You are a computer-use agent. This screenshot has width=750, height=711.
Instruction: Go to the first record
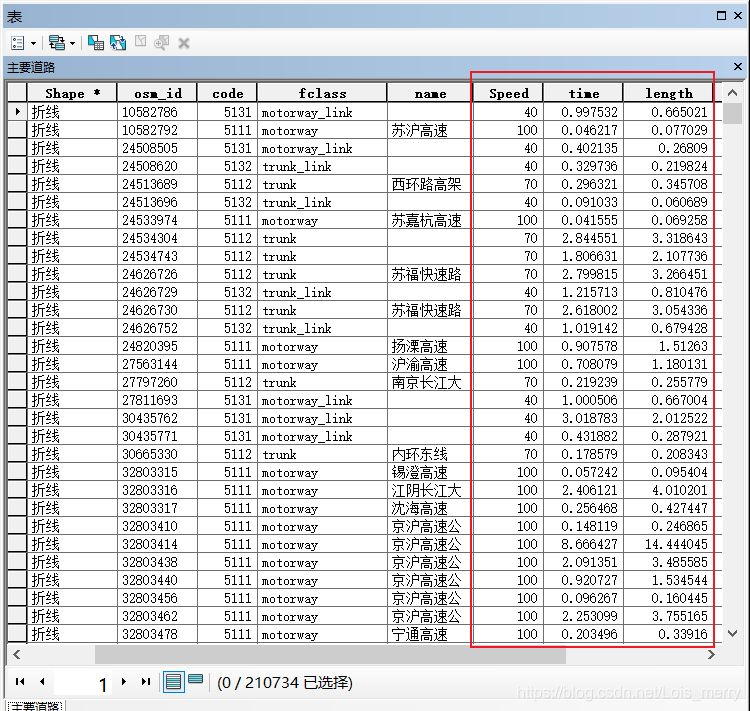coord(20,681)
